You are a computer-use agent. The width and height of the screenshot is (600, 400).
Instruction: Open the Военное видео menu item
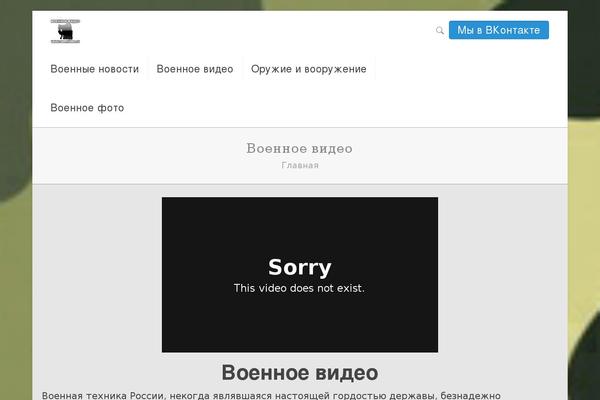(195, 69)
